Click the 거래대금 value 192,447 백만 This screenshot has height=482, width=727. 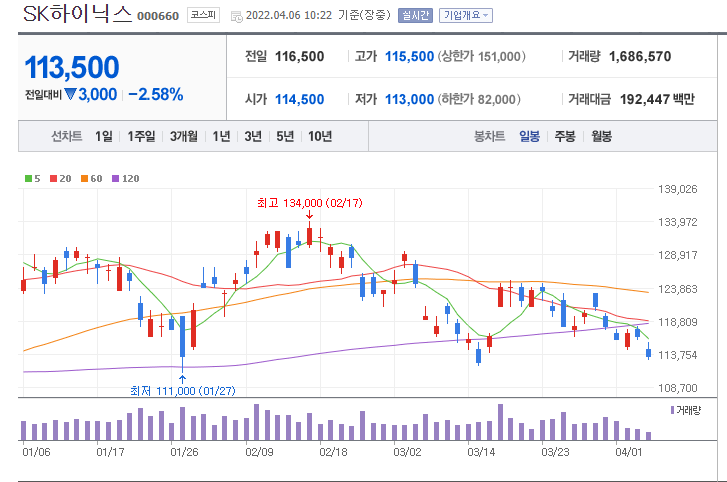click(657, 99)
